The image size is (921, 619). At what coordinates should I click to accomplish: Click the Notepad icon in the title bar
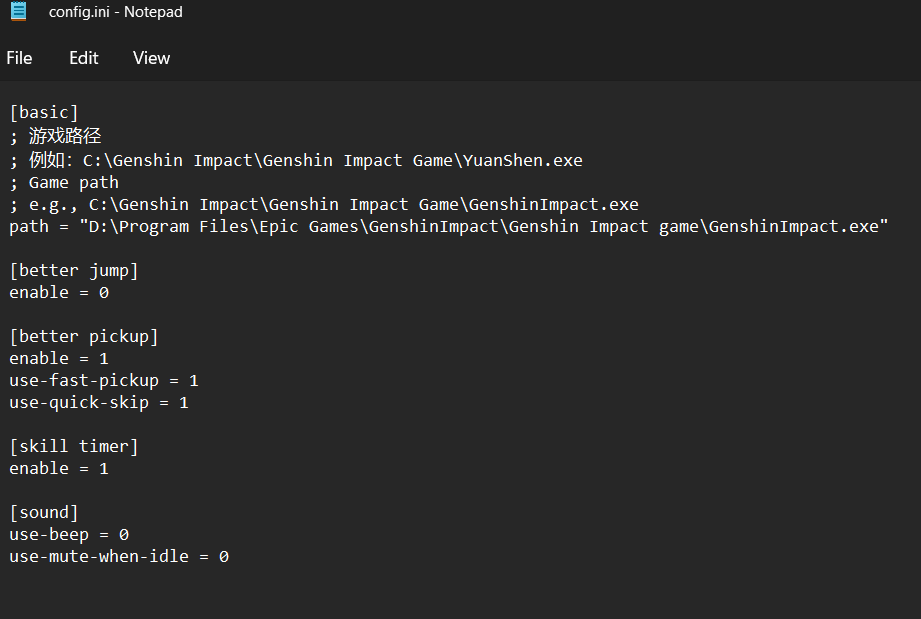[x=18, y=11]
